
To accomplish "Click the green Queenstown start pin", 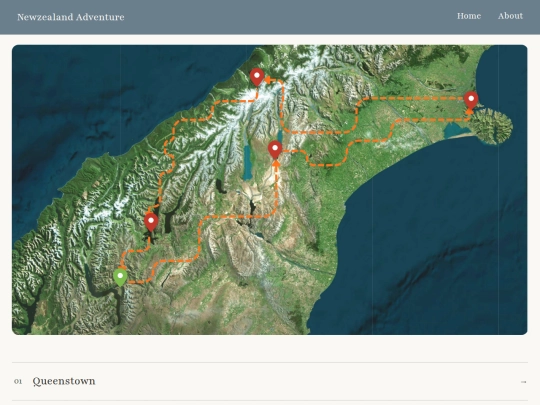I will (x=120, y=278).
